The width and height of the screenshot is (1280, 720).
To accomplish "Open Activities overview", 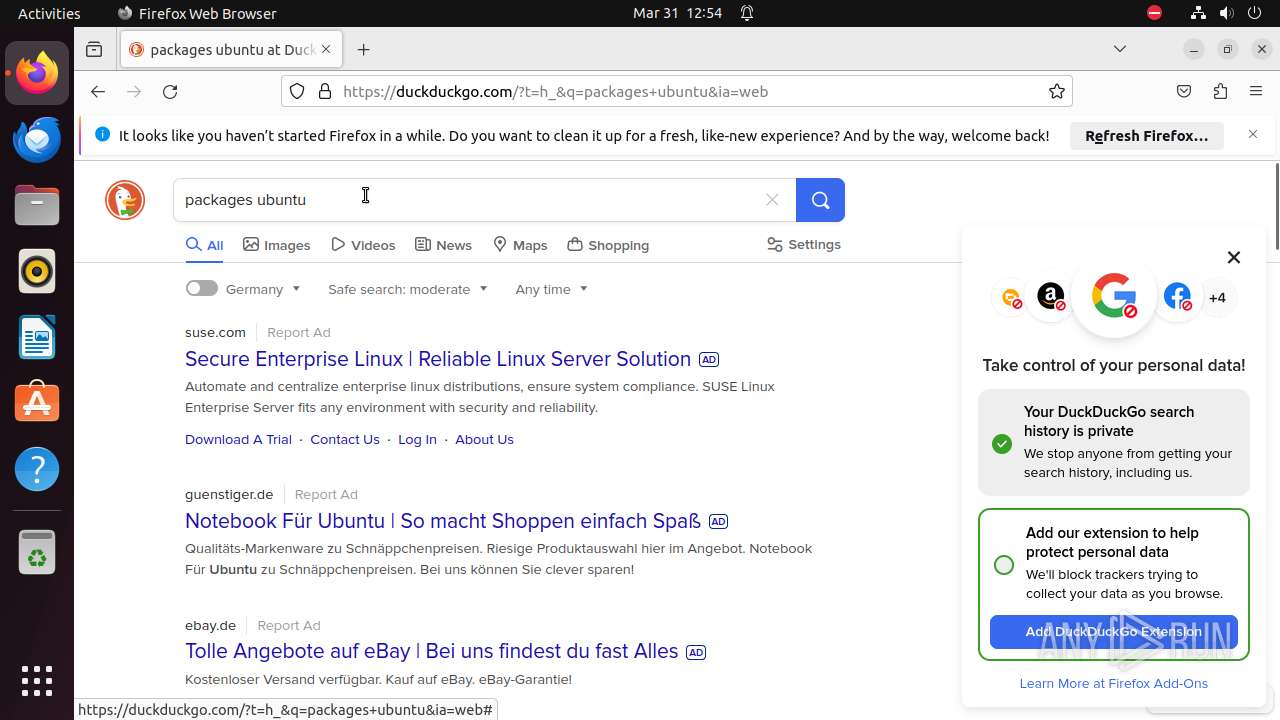I will [49, 13].
